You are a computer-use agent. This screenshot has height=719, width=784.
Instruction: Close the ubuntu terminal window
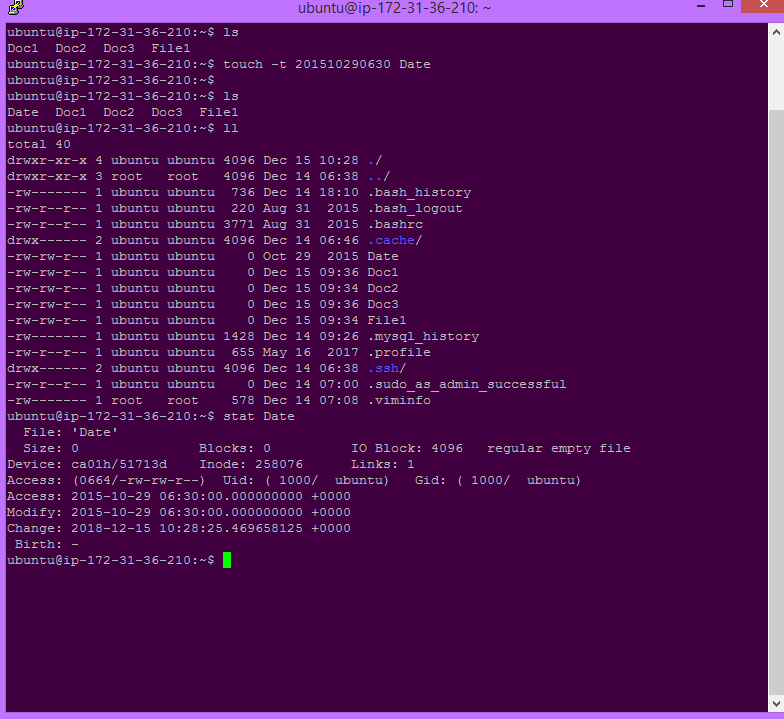pyautogui.click(x=763, y=6)
